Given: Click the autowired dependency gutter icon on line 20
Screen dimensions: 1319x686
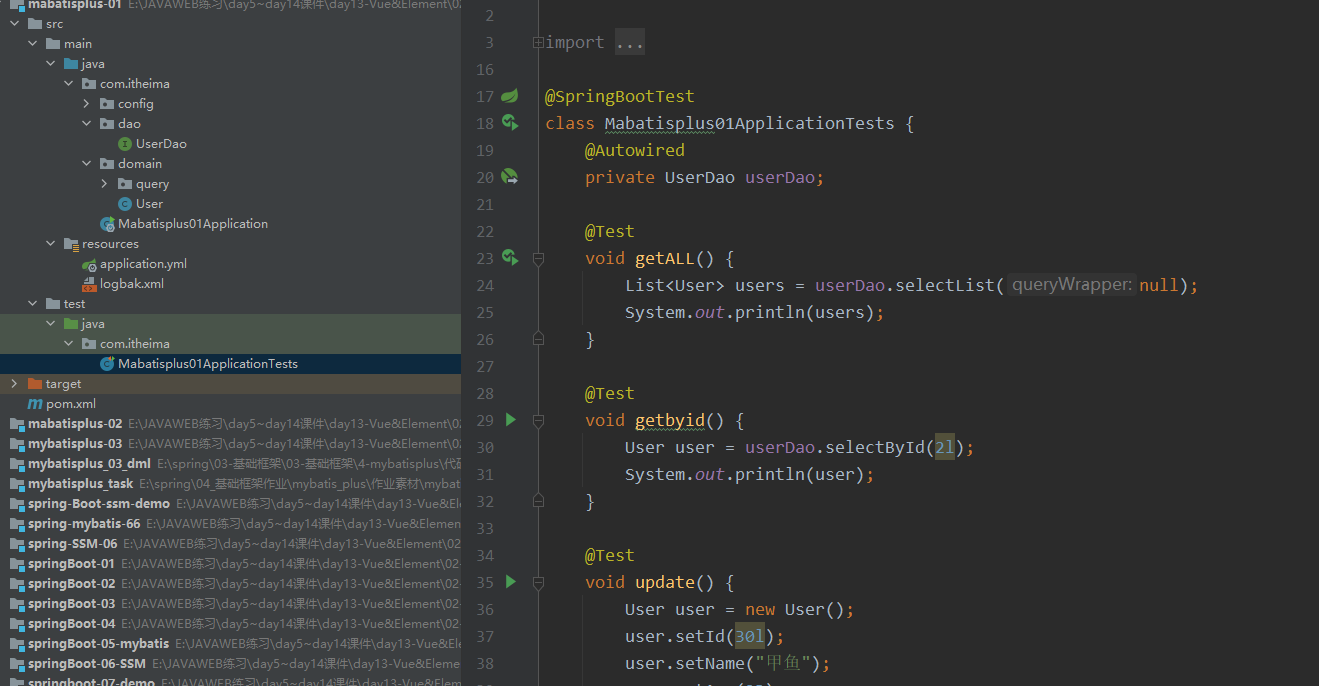Looking at the screenshot, I should pos(510,177).
